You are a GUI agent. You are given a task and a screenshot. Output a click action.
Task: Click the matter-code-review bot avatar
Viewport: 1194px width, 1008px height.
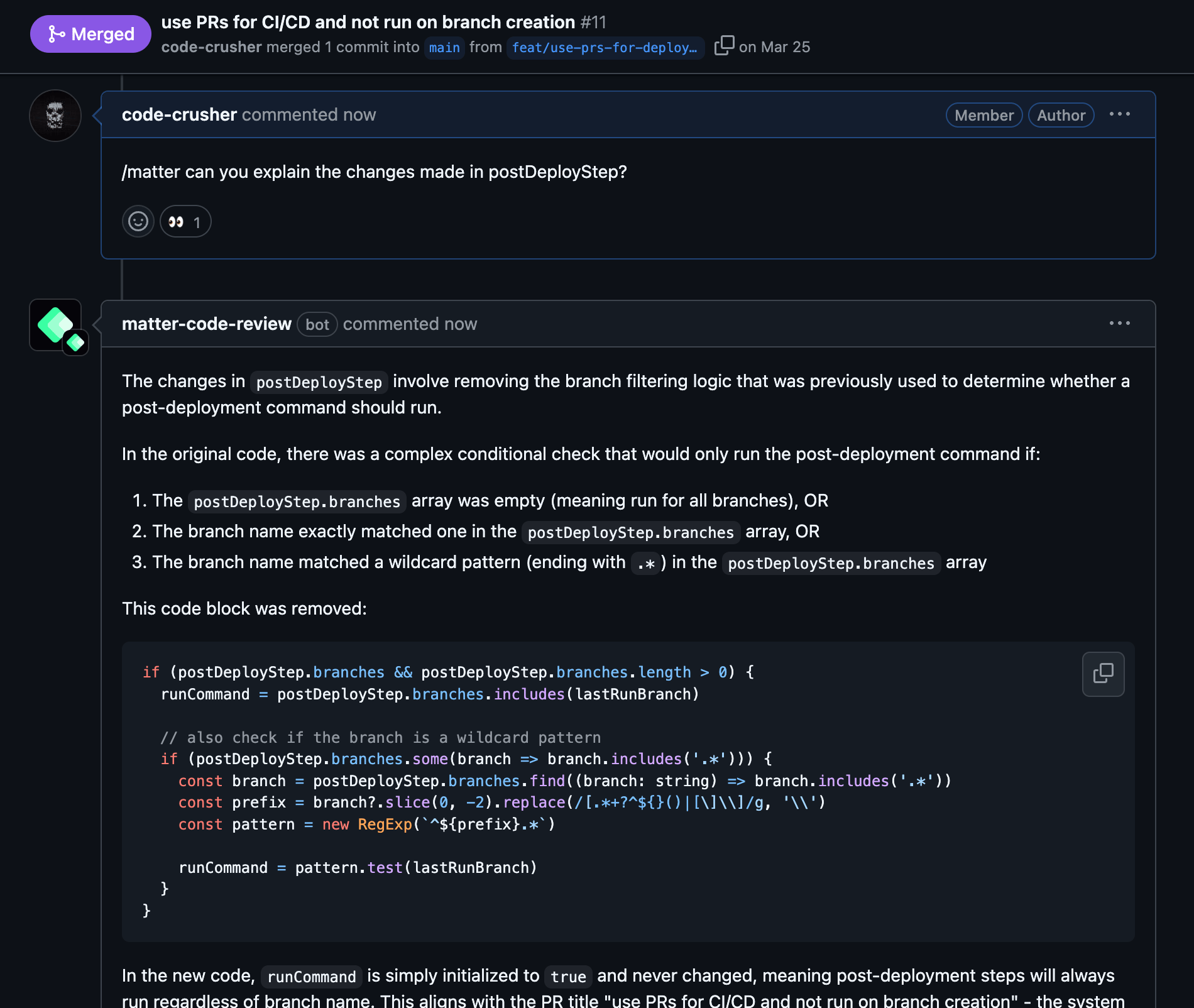click(55, 325)
